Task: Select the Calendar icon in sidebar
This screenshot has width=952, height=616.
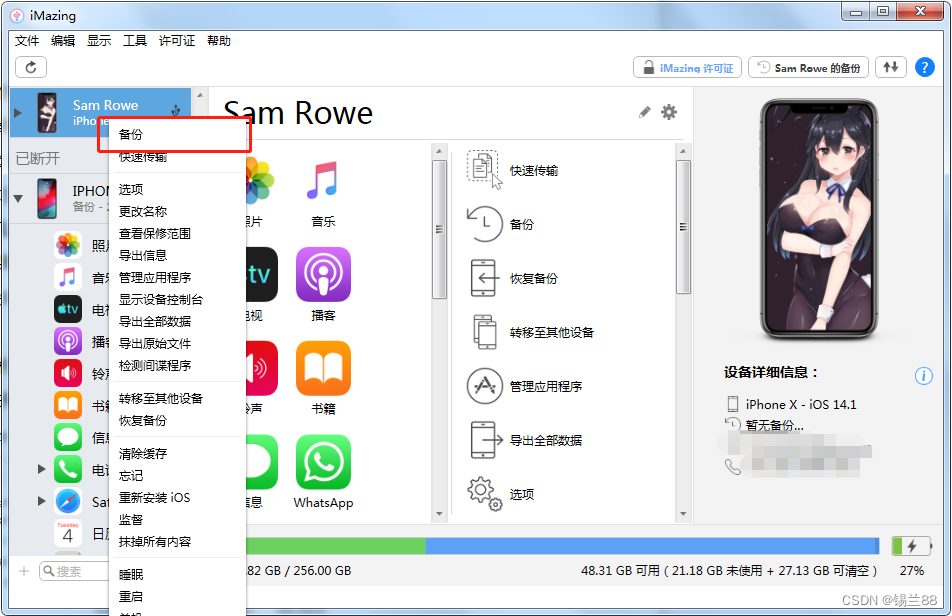Action: [68, 533]
